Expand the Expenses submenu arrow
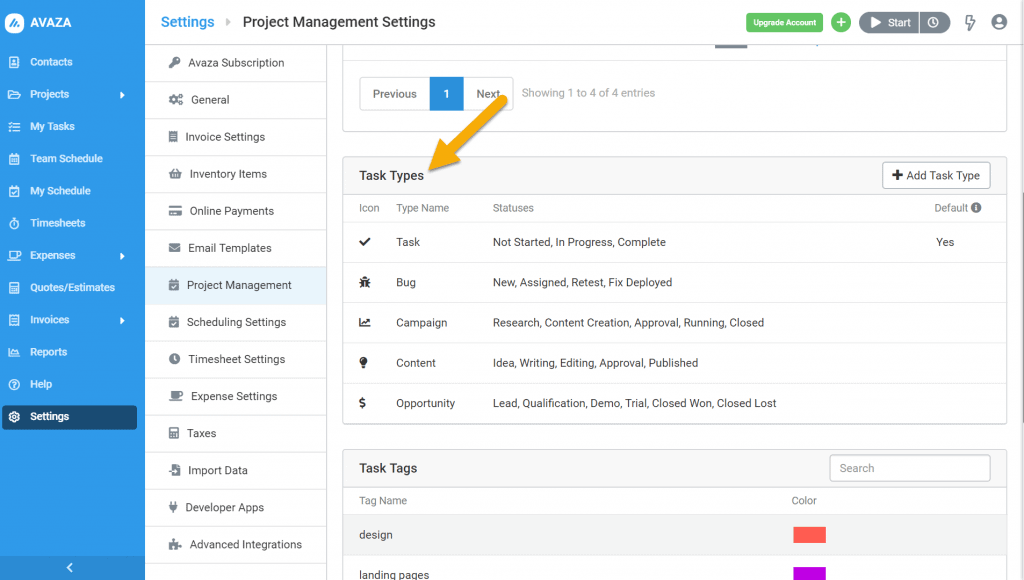1024x580 pixels. [x=122, y=256]
